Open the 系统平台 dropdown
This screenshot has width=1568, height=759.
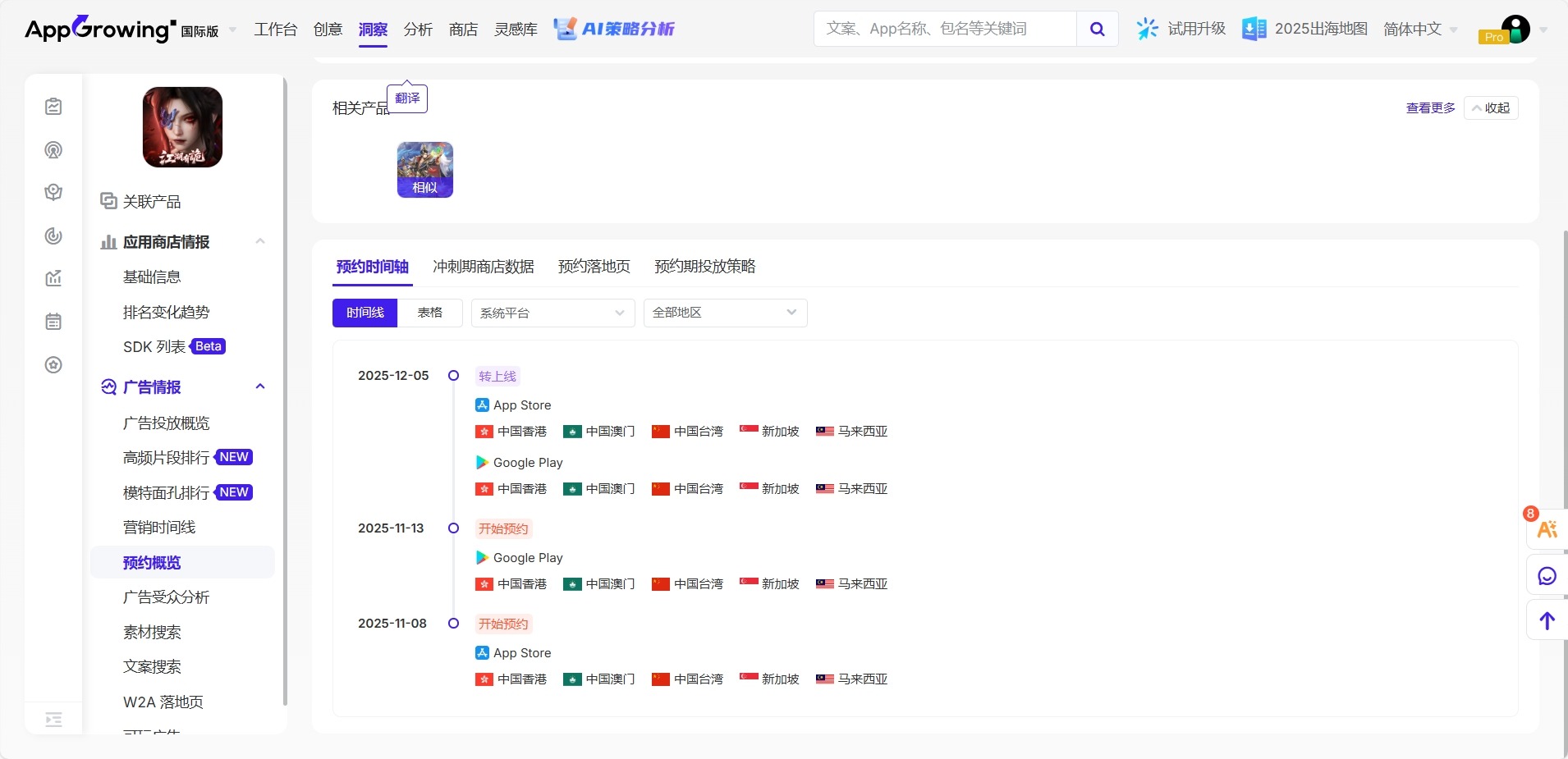(x=552, y=313)
